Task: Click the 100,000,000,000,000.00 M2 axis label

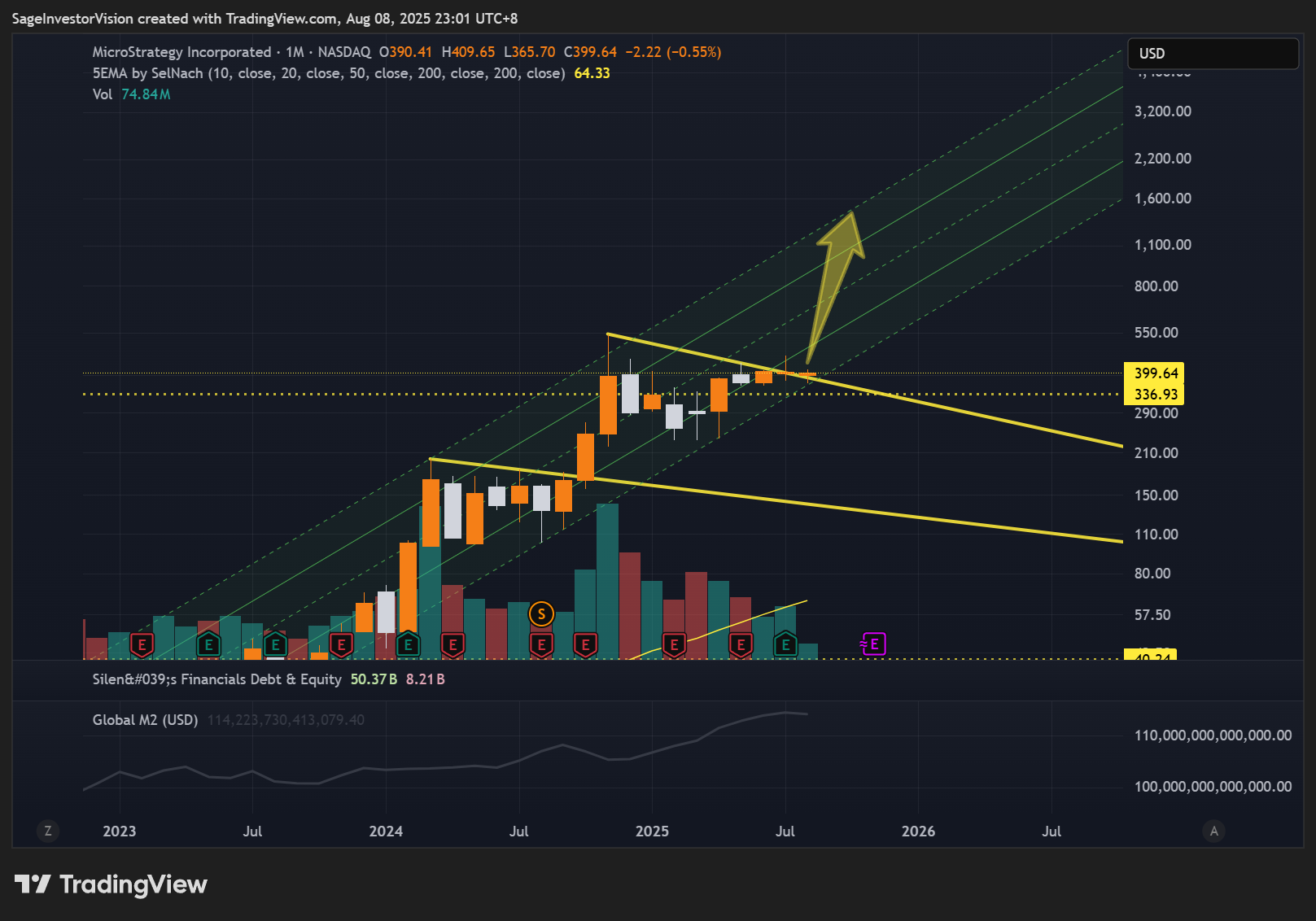Action: [1213, 787]
